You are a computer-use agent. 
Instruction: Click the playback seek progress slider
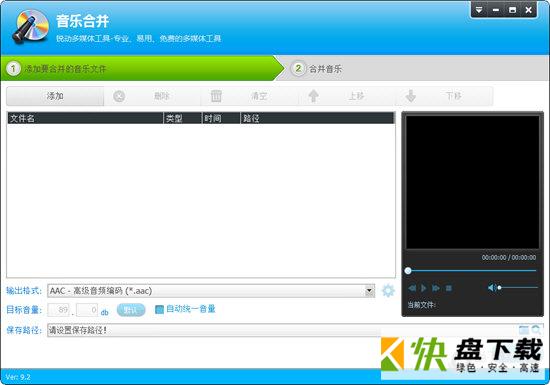pos(471,271)
